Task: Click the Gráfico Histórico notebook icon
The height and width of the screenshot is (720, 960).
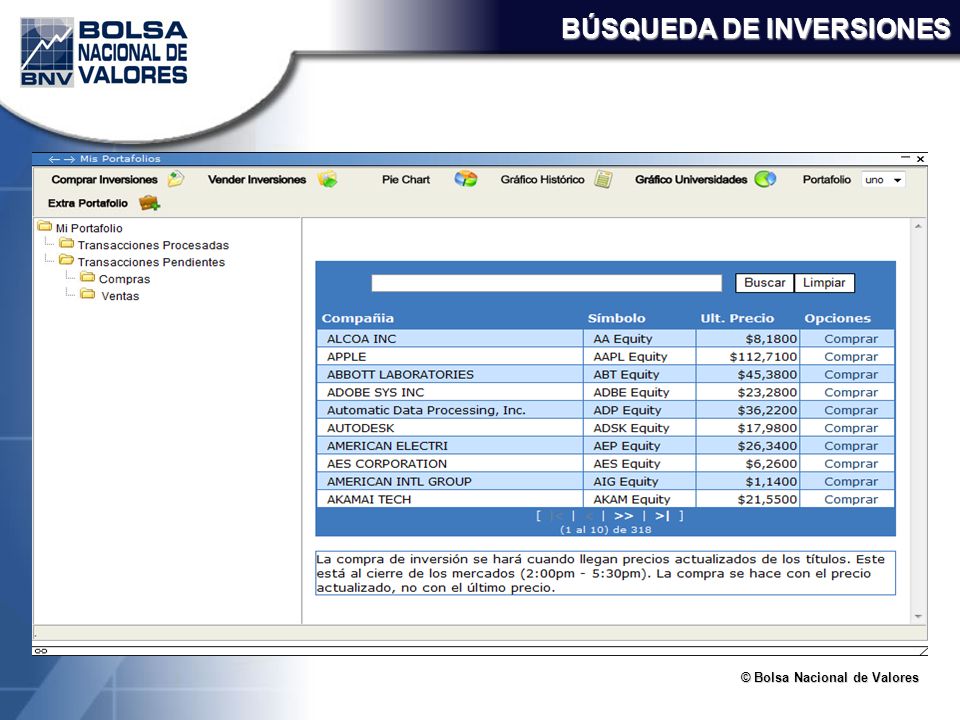Action: click(x=603, y=179)
